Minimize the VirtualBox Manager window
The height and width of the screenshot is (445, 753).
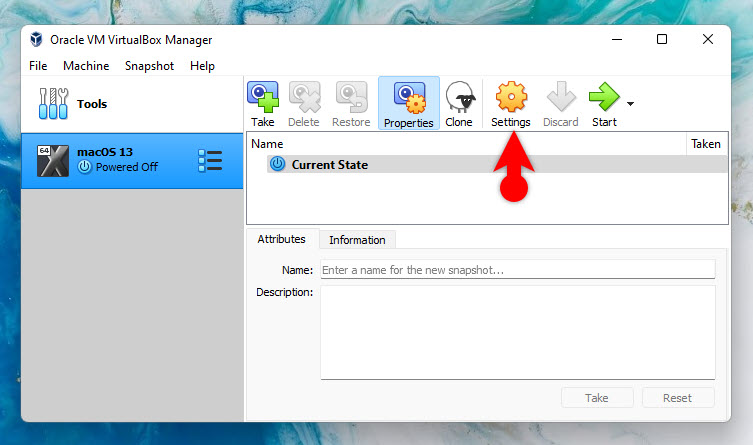coord(617,39)
